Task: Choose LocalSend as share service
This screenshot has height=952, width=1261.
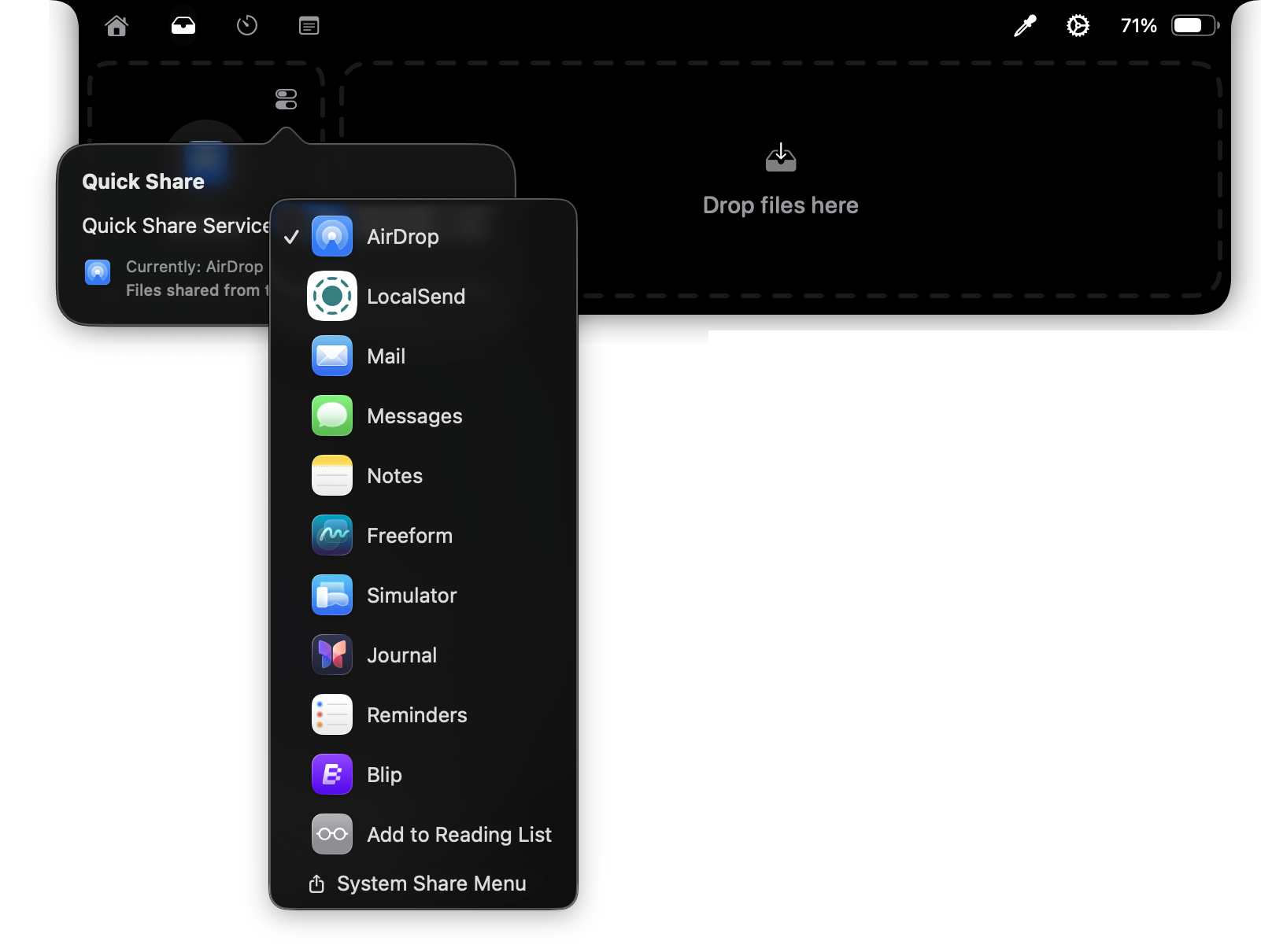Action: click(x=423, y=297)
